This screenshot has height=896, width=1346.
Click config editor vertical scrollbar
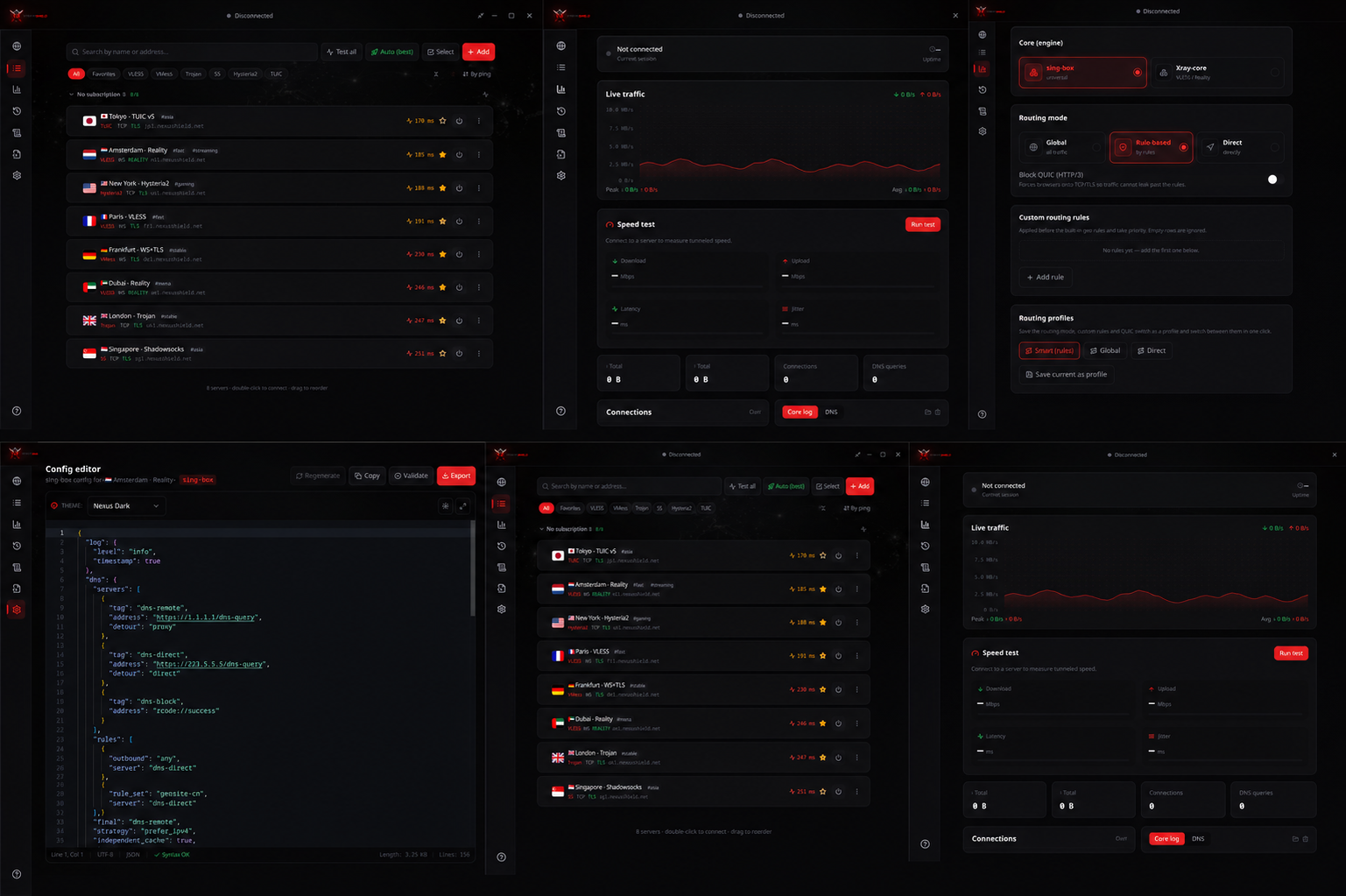click(x=473, y=569)
